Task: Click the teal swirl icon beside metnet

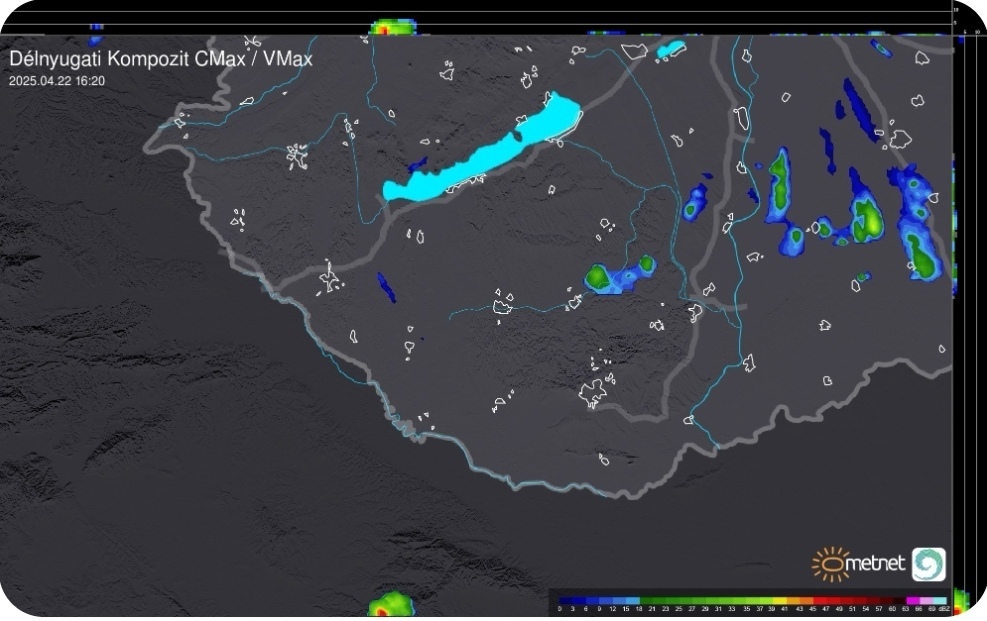Action: (x=928, y=564)
